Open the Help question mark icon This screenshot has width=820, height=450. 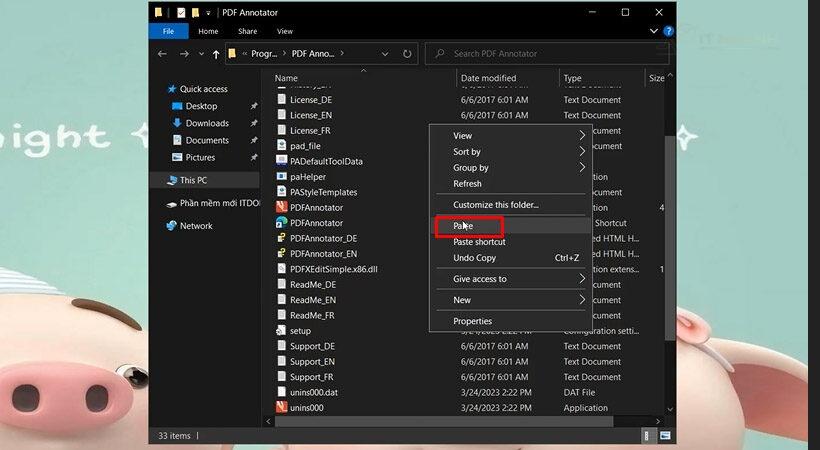click(x=669, y=32)
